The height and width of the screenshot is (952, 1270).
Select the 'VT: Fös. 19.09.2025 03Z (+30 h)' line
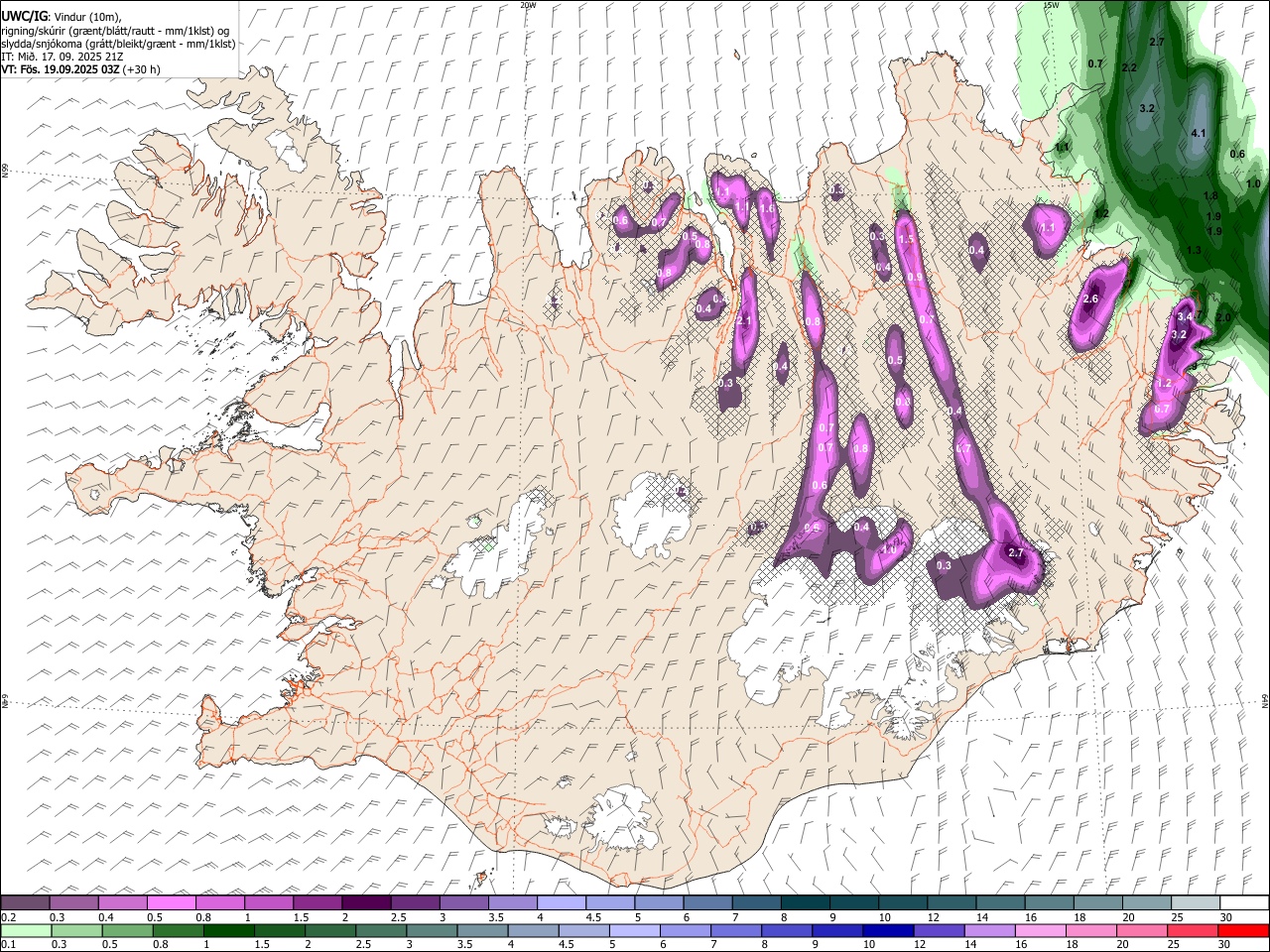click(80, 69)
